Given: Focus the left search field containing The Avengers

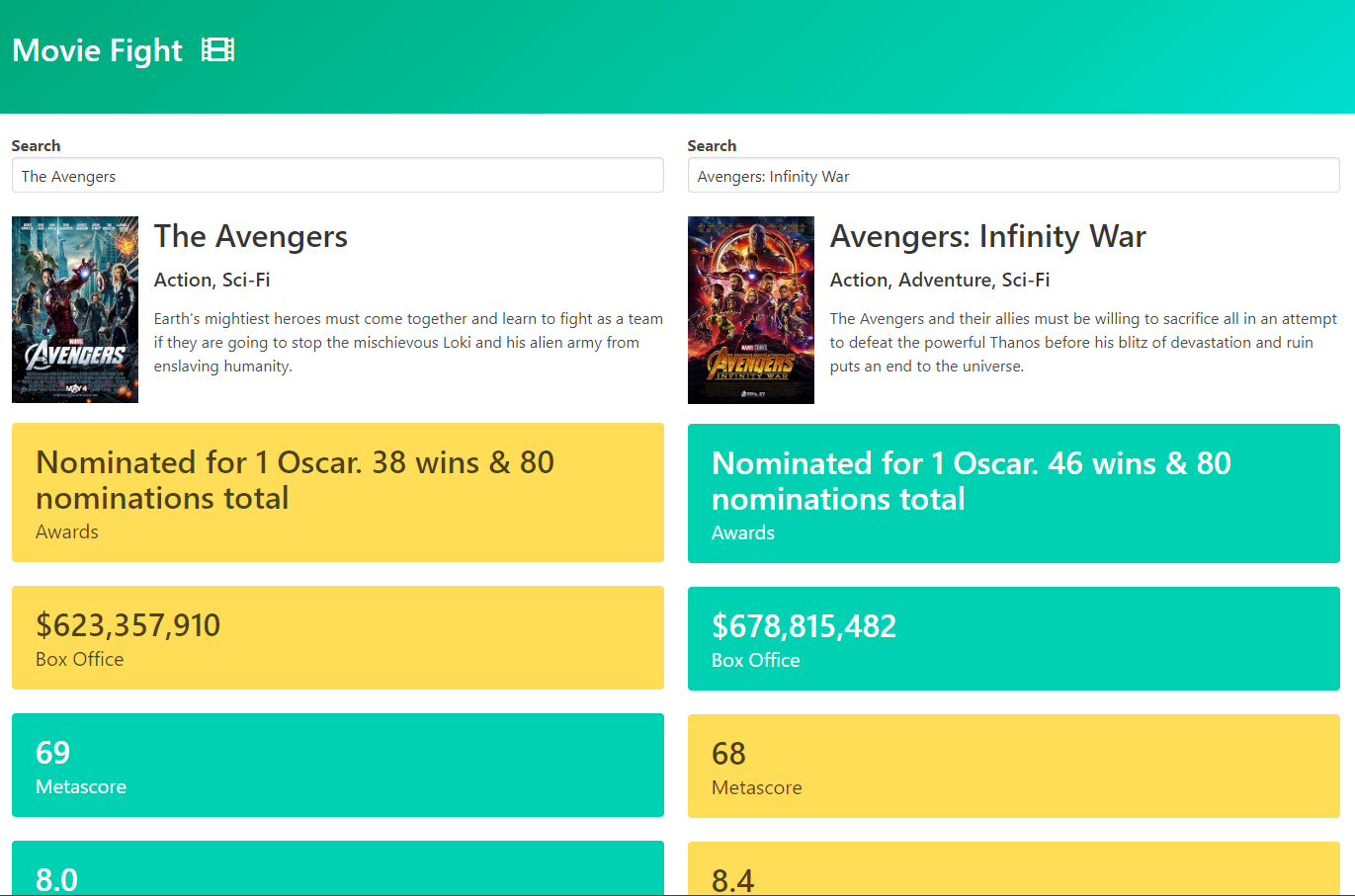Looking at the screenshot, I should click(x=337, y=176).
